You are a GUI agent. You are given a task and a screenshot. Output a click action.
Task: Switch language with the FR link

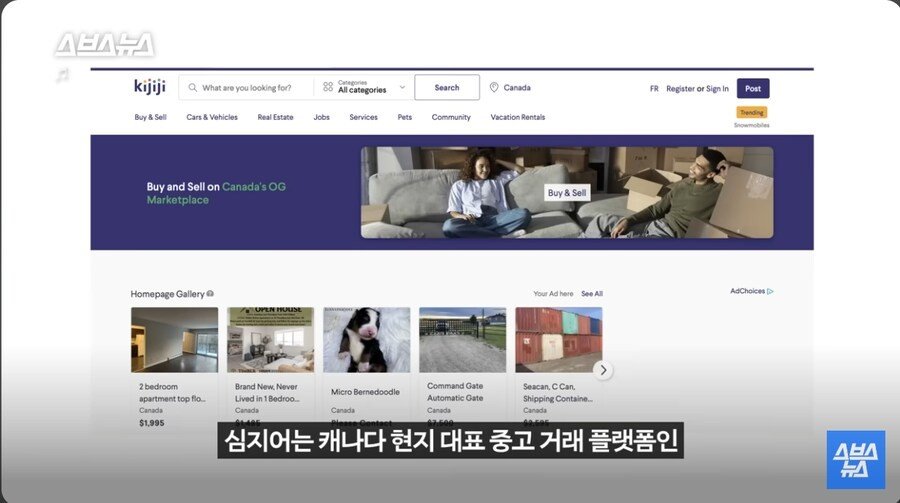click(x=654, y=88)
